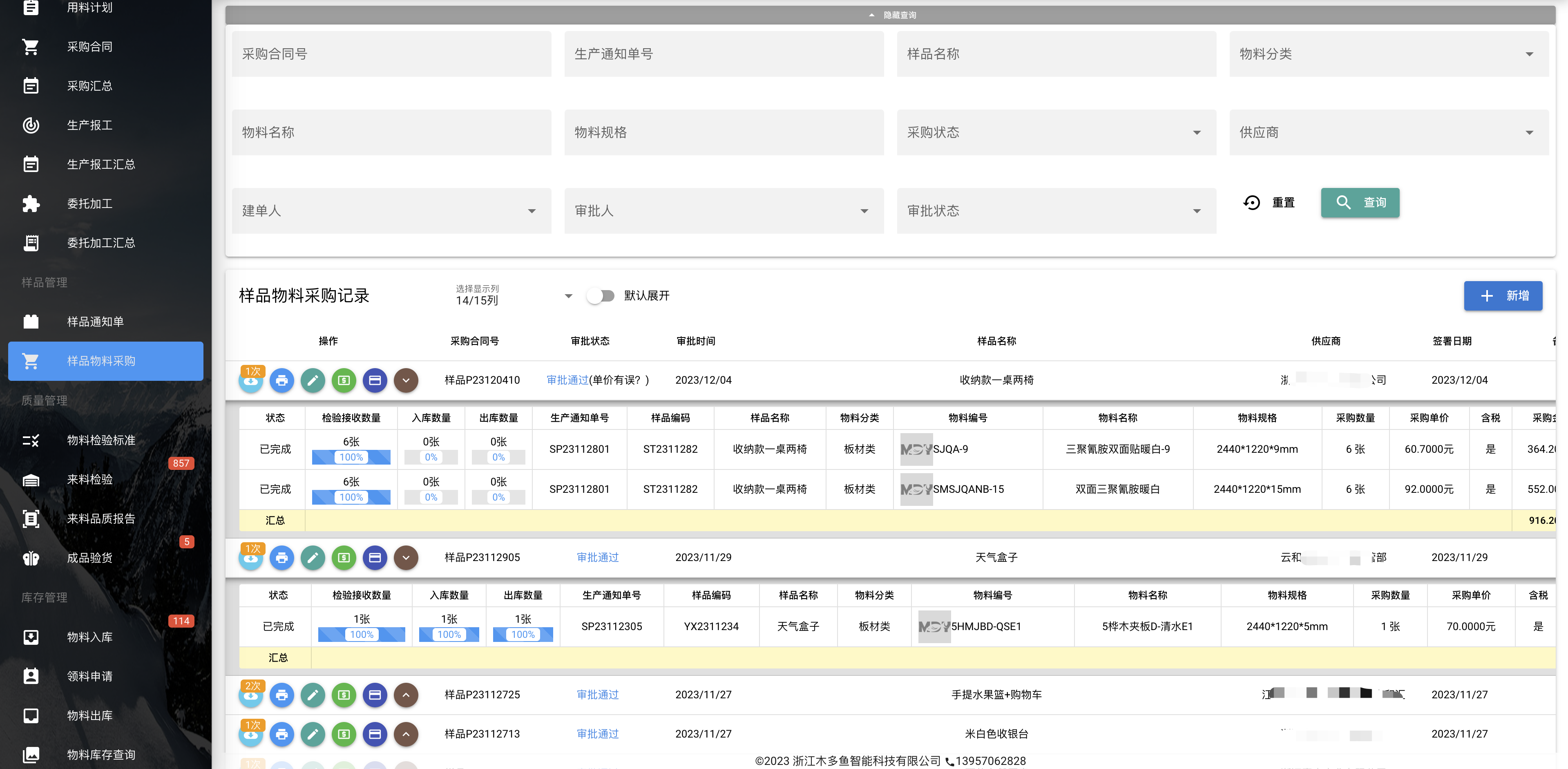The image size is (1568, 769).
Task: Edit the 样品P23120410 record with pencil icon
Action: (313, 380)
